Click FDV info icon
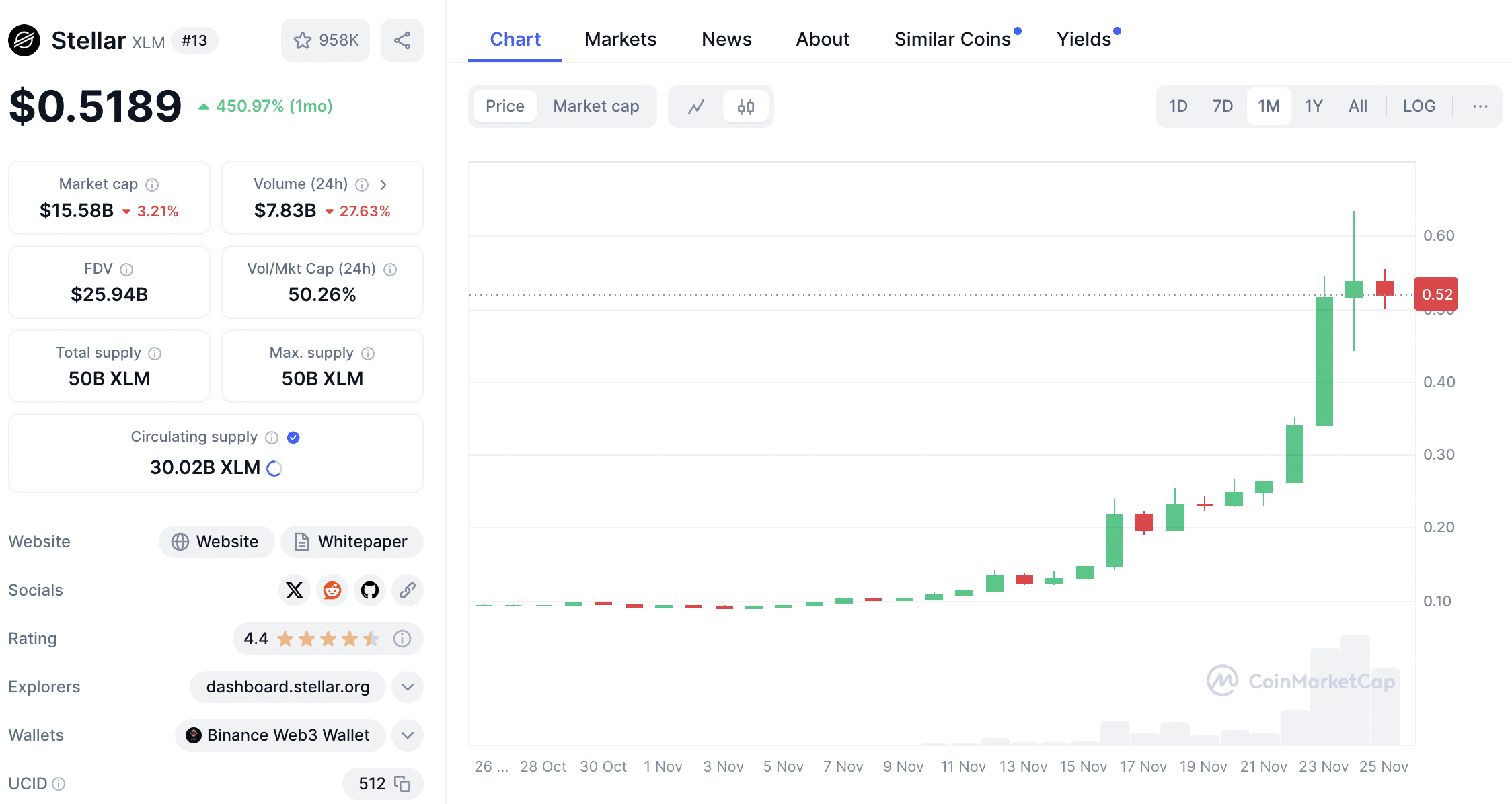Screen dimensions: 1512x804 [126, 269]
